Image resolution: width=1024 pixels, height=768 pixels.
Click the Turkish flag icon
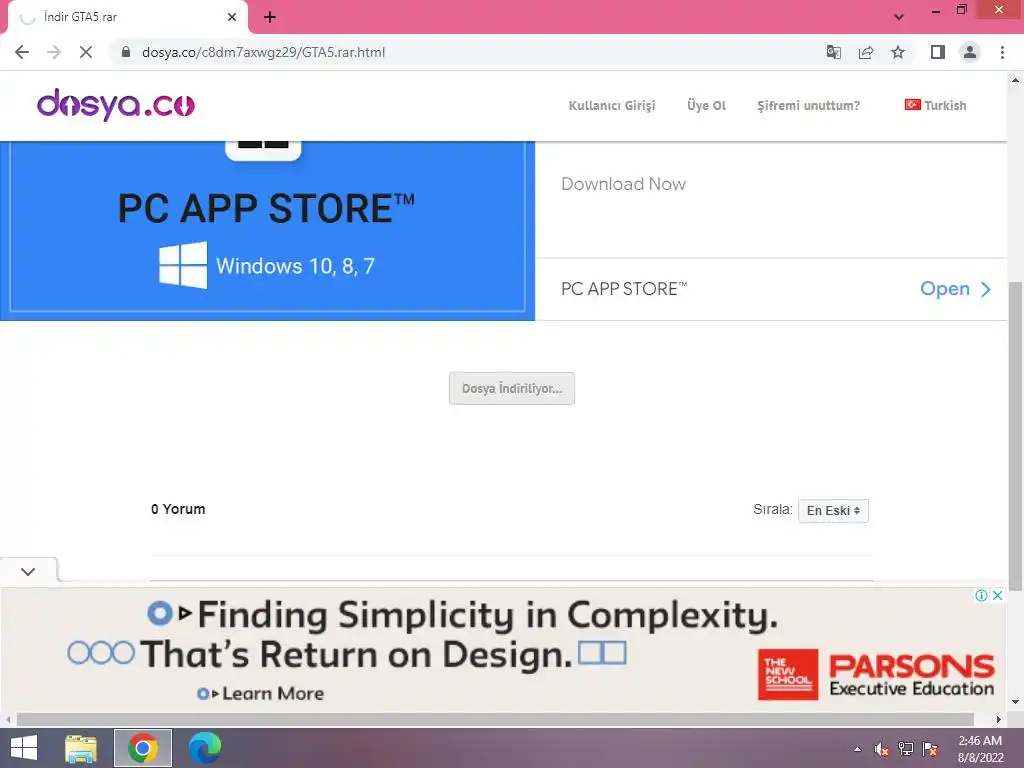[912, 104]
